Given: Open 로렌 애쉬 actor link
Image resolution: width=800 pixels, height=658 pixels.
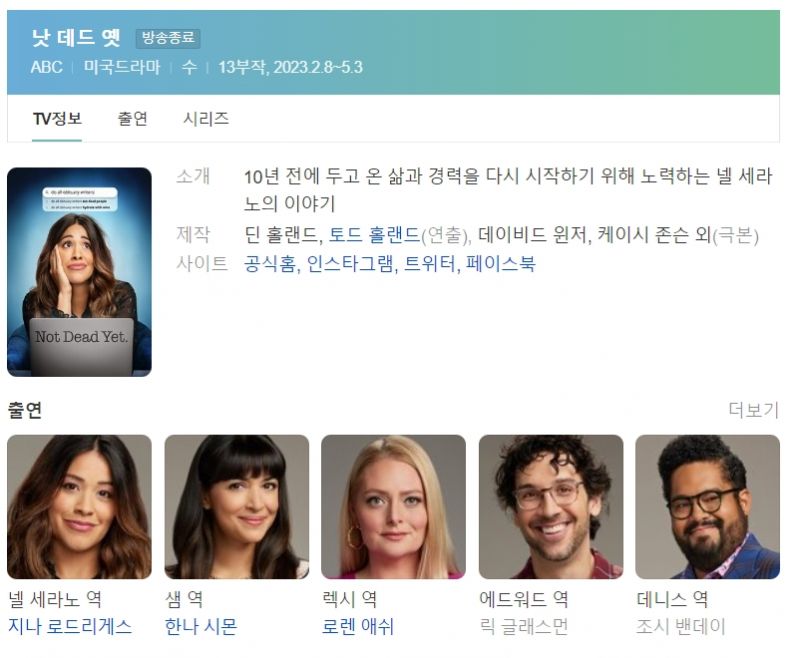Looking at the screenshot, I should click(x=358, y=626).
